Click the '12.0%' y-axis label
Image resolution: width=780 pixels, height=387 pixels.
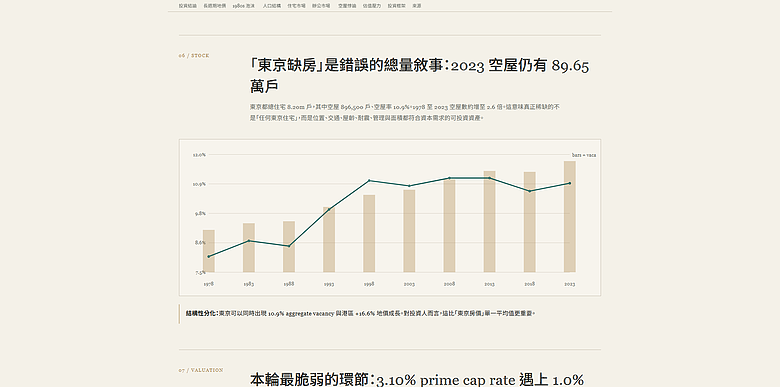[199, 155]
